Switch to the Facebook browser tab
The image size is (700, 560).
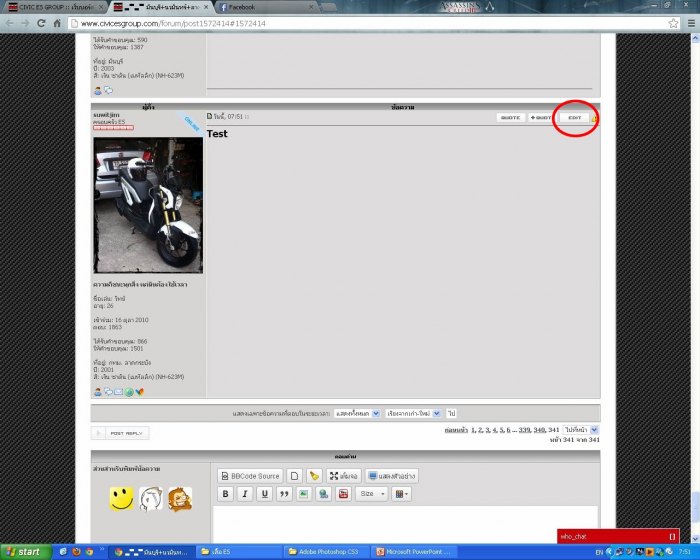point(266,7)
